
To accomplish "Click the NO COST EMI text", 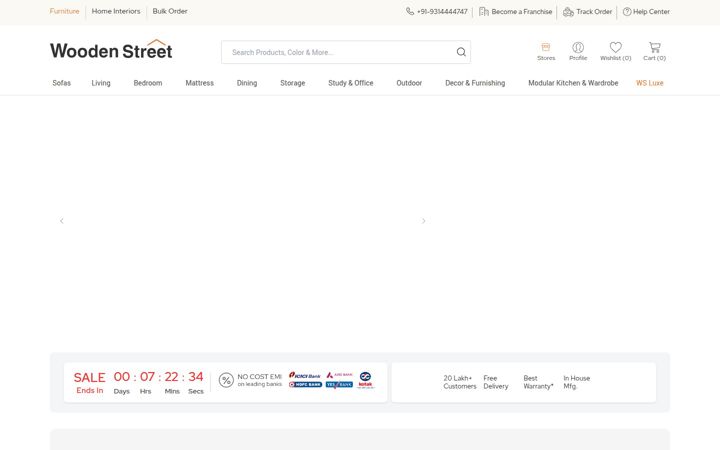I will [x=259, y=377].
